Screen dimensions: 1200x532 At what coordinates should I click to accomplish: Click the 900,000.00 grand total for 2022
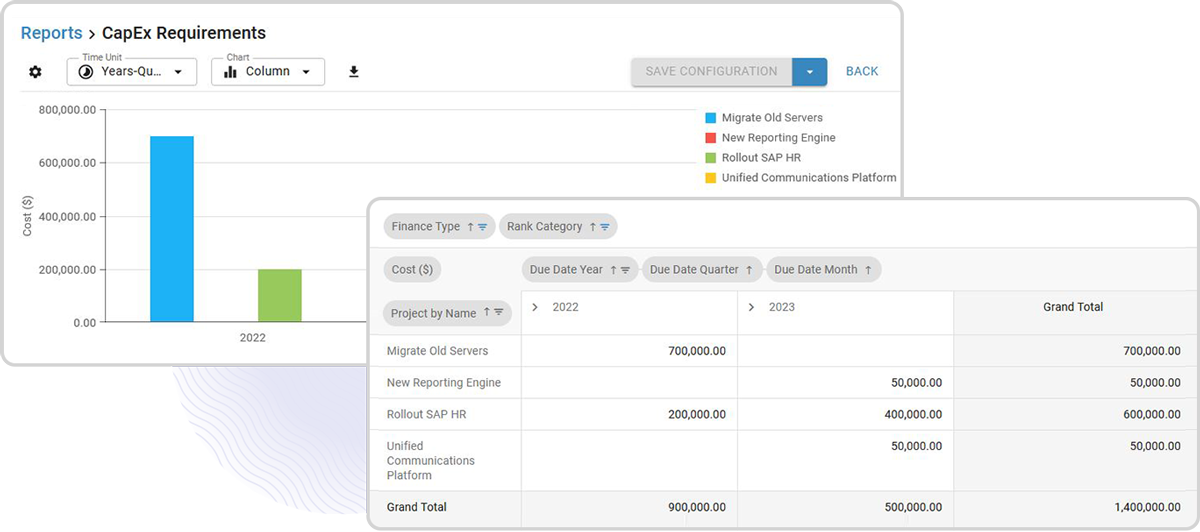point(629,508)
